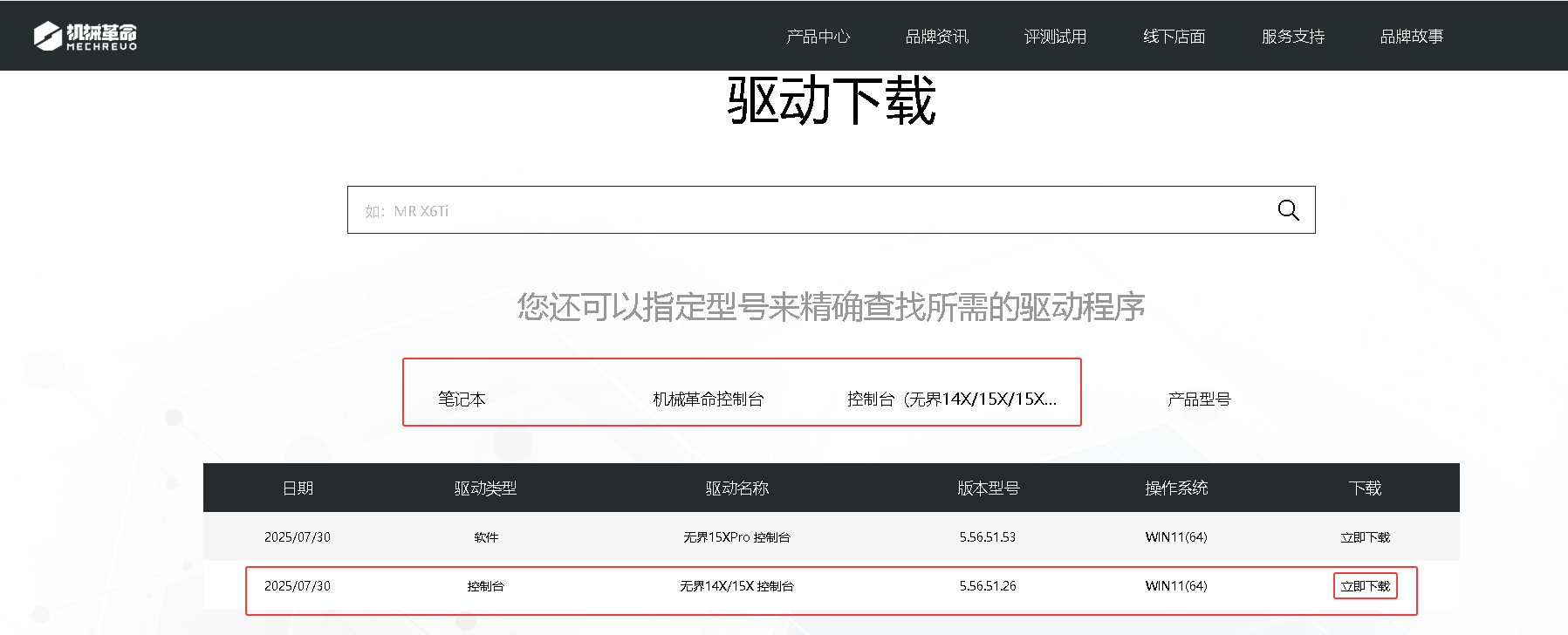Open the 笔记本 category dropdown

pos(462,399)
